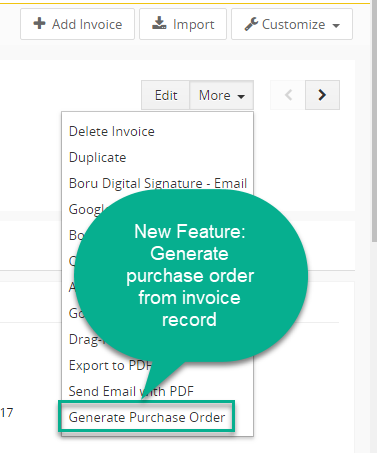The image size is (377, 453).
Task: Click the plus icon on Add Invoice
Action: point(39,23)
